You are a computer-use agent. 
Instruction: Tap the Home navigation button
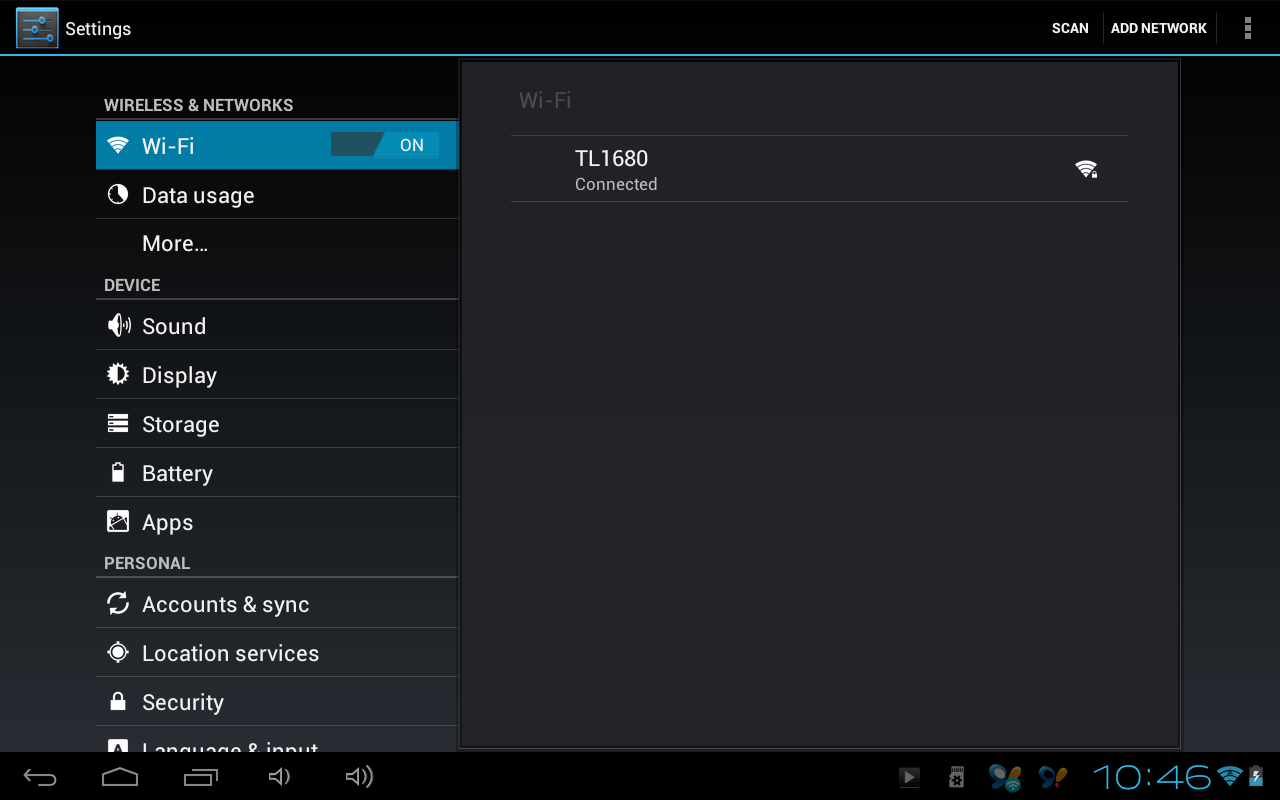[120, 777]
